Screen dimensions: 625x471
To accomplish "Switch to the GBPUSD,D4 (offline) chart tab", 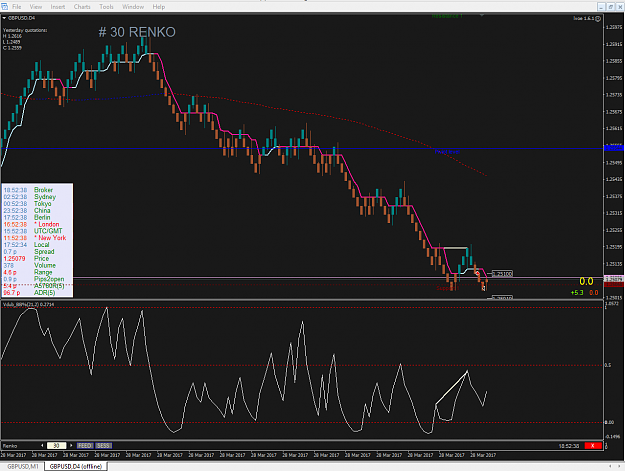I will click(x=76, y=466).
